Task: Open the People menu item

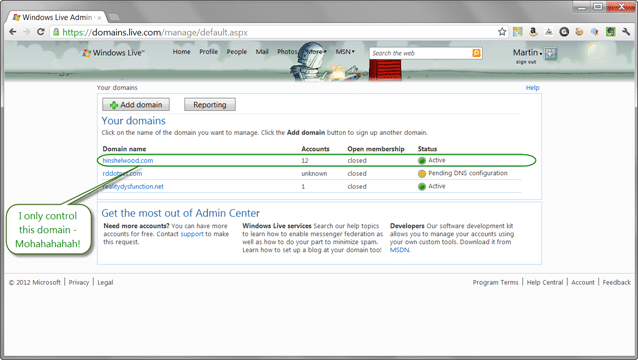Action: [x=237, y=52]
